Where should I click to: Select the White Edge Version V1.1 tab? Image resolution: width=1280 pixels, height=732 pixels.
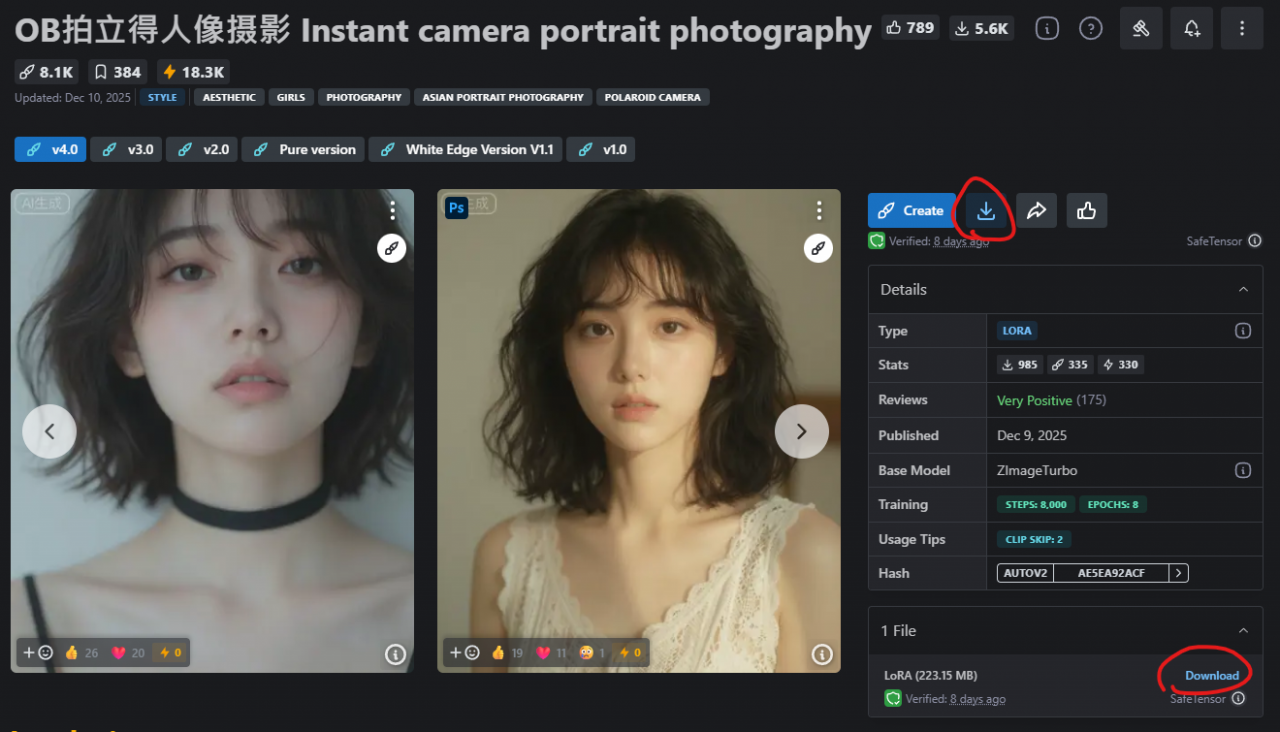click(465, 150)
